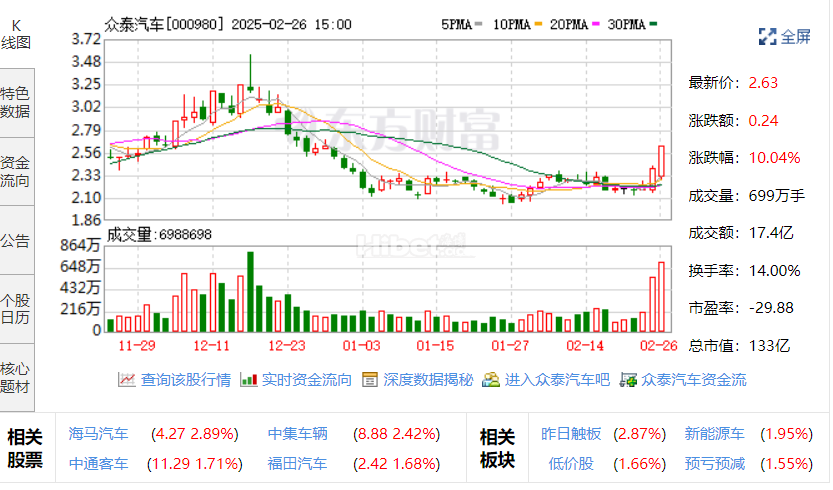This screenshot has width=833, height=490.
Task: Click the 12-11 date axis label
Action: click(211, 346)
